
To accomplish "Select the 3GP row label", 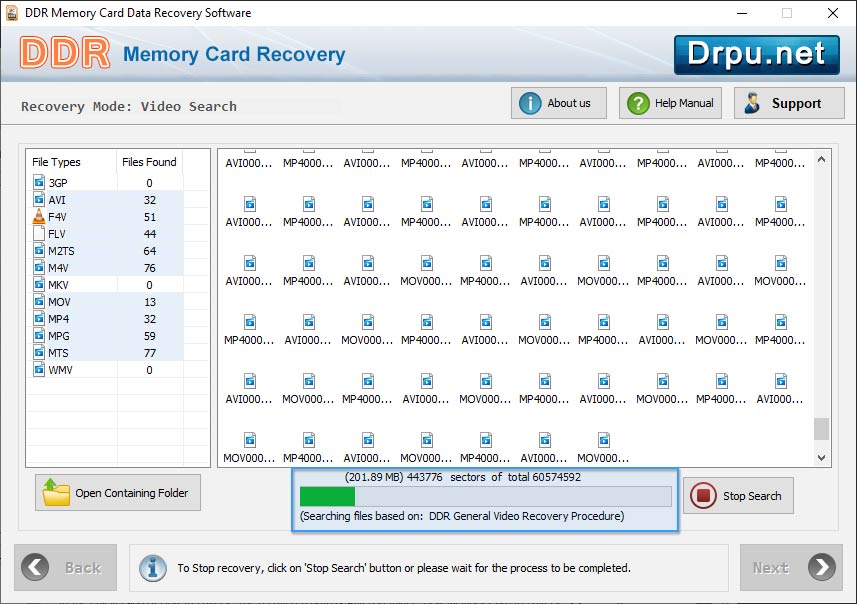I will tap(58, 183).
